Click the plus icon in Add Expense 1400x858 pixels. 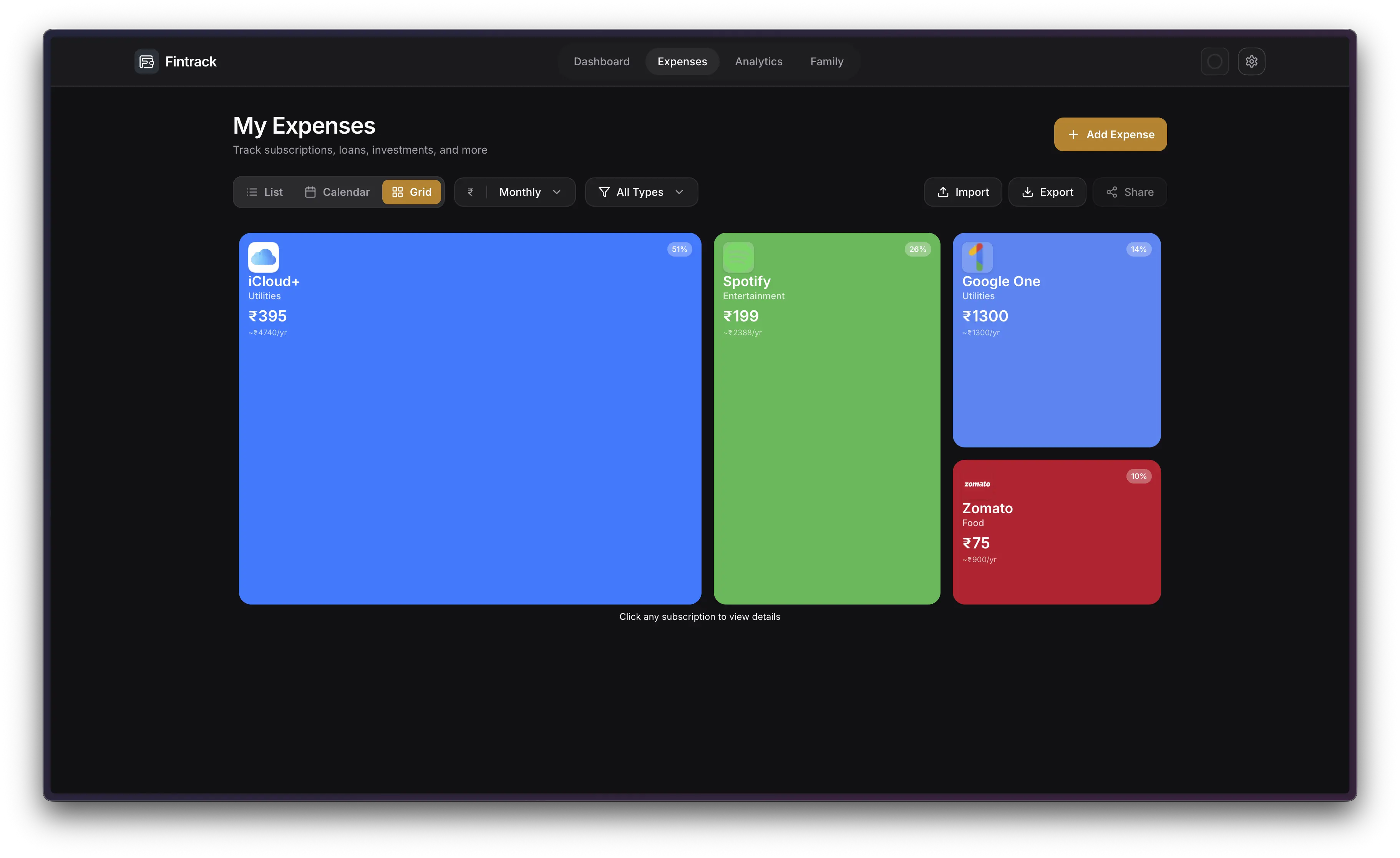[x=1073, y=134]
